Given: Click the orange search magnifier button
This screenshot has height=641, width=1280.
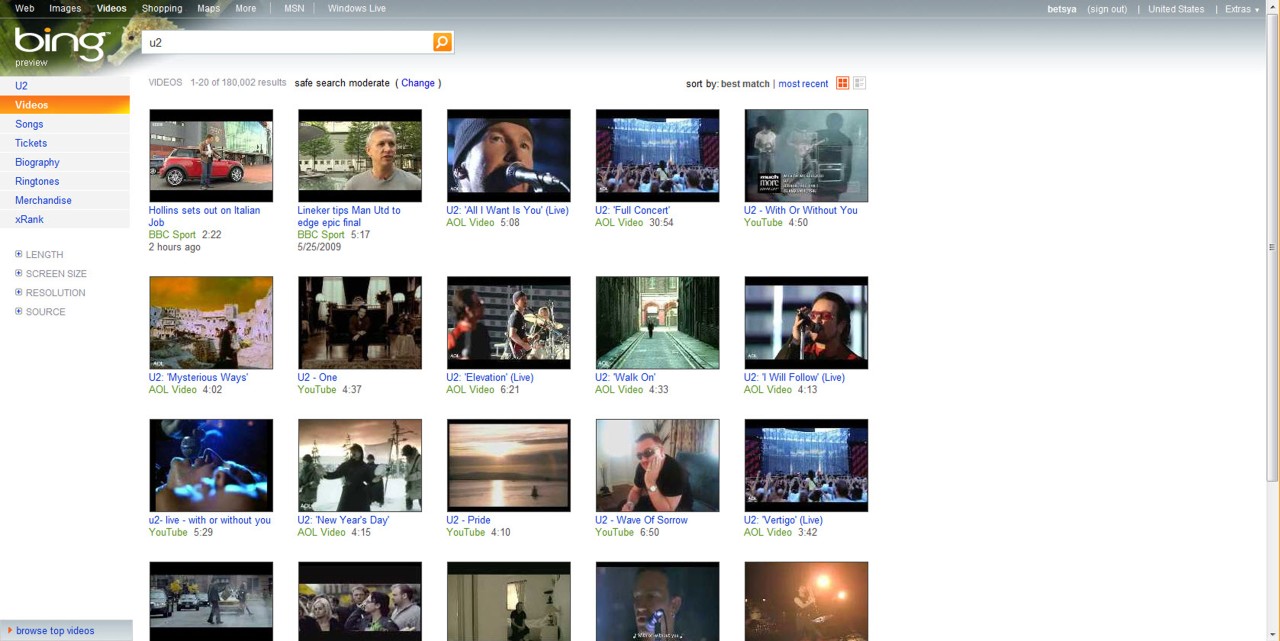Looking at the screenshot, I should click(x=441, y=42).
